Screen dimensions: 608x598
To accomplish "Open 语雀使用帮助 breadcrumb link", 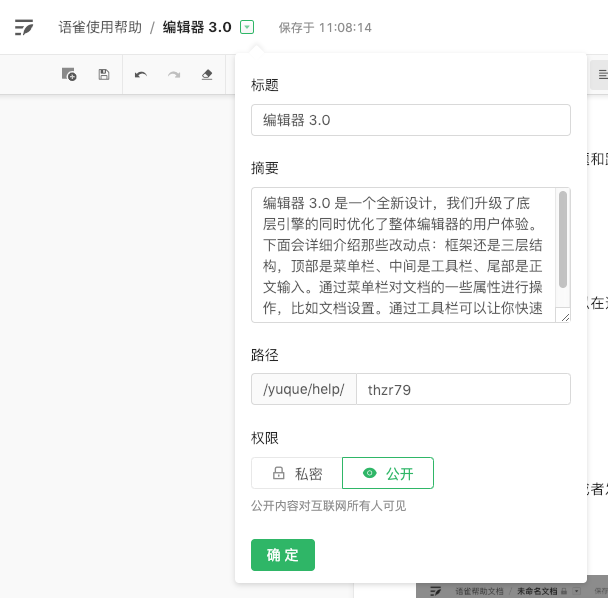I will (x=100, y=27).
